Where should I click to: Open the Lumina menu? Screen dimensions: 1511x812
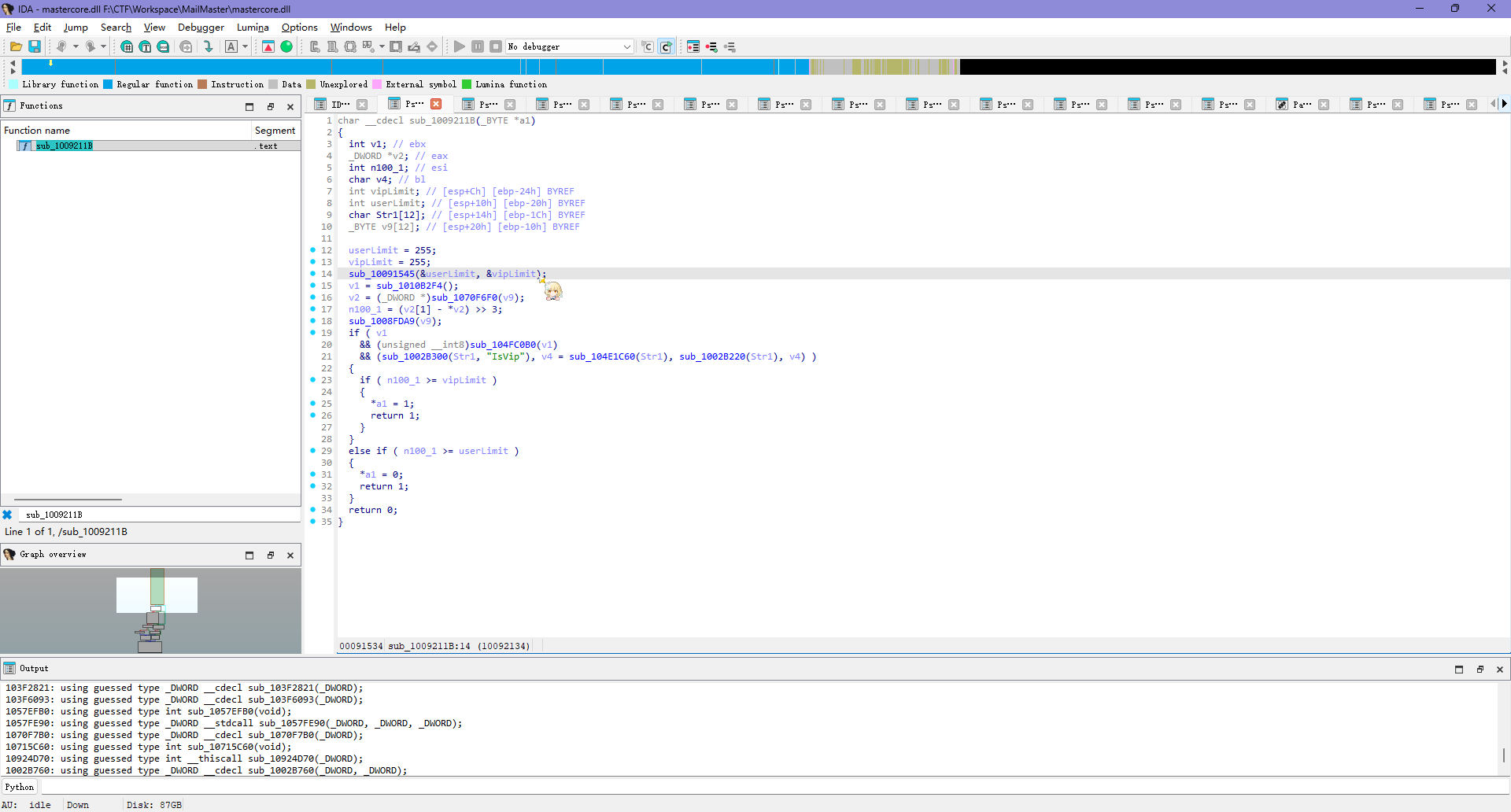(x=253, y=28)
